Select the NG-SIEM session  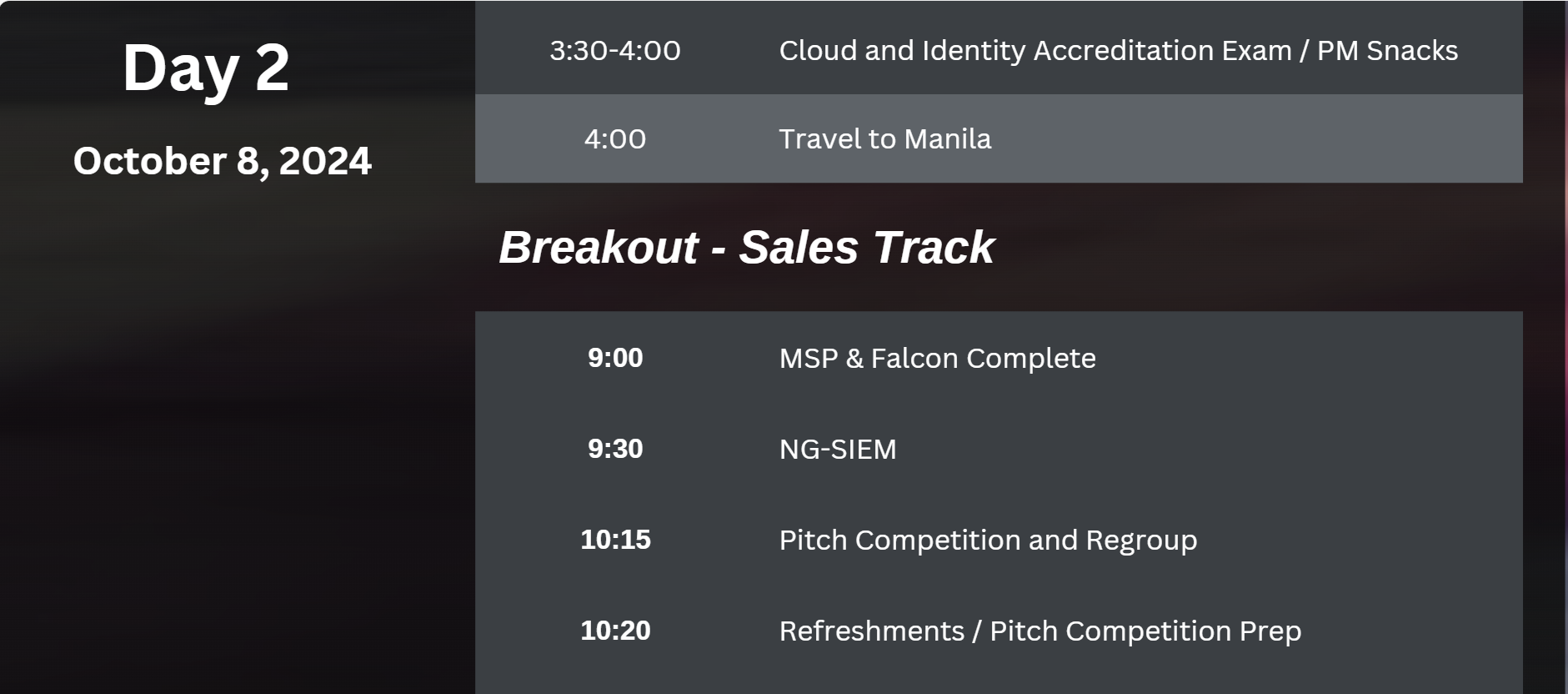(838, 450)
